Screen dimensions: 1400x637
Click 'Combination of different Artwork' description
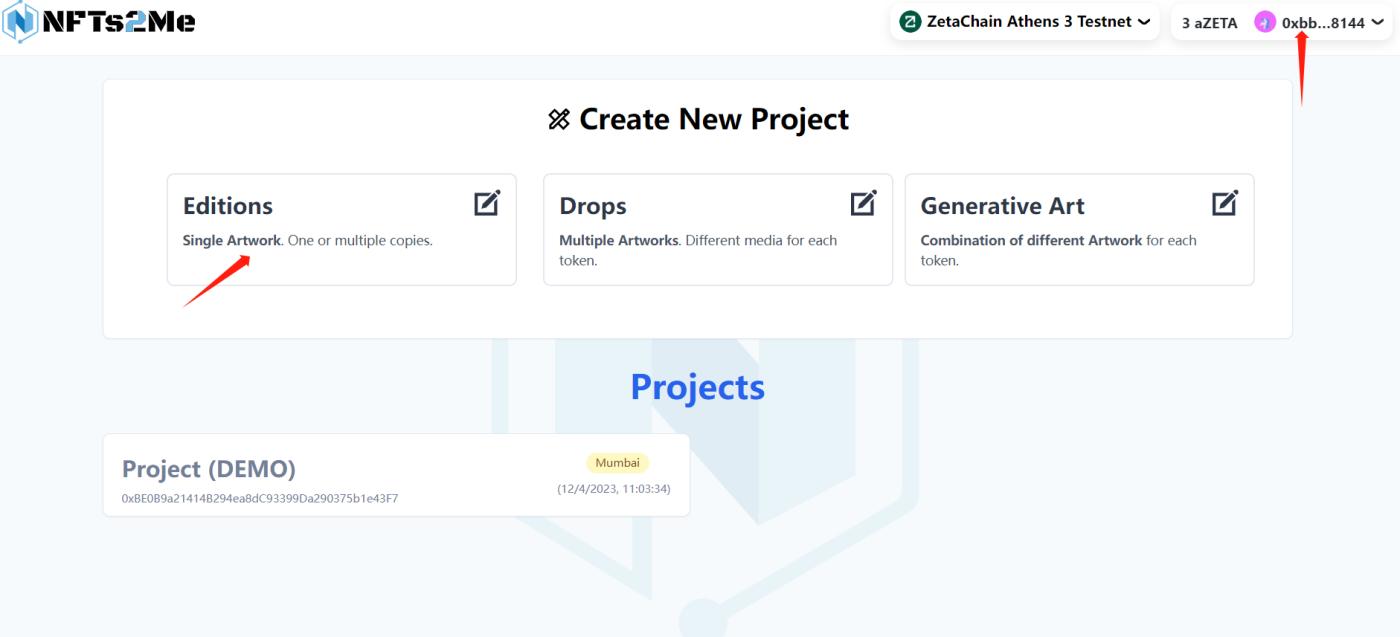click(1058, 250)
